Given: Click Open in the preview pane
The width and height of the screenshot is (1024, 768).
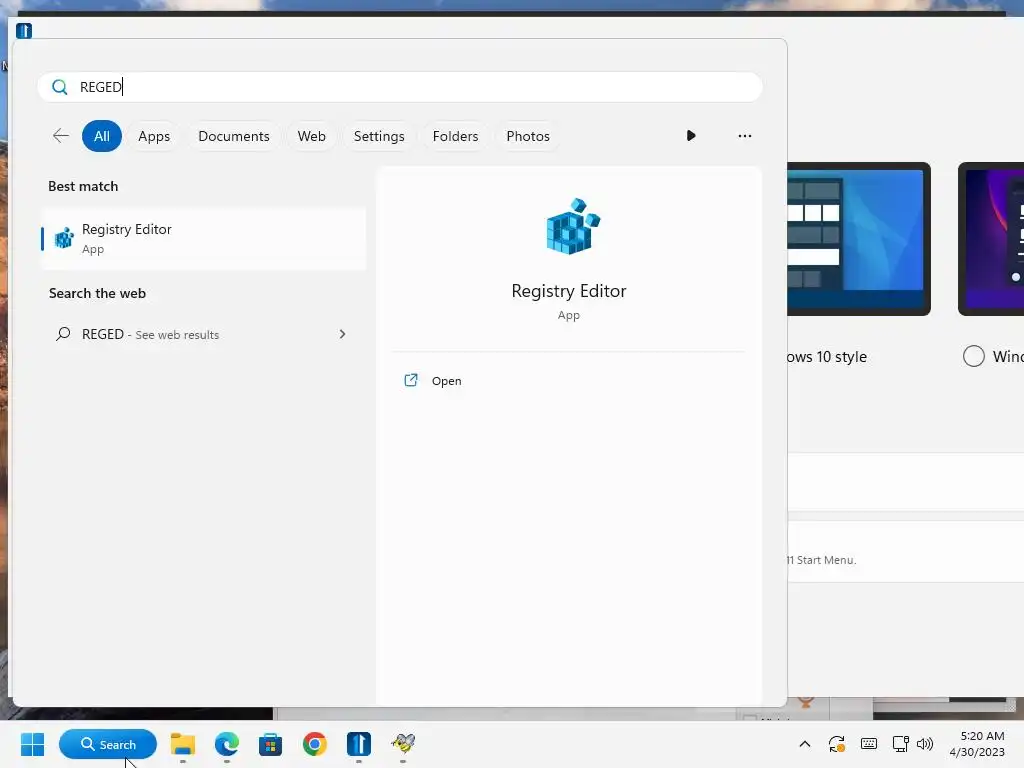Looking at the screenshot, I should tap(446, 381).
